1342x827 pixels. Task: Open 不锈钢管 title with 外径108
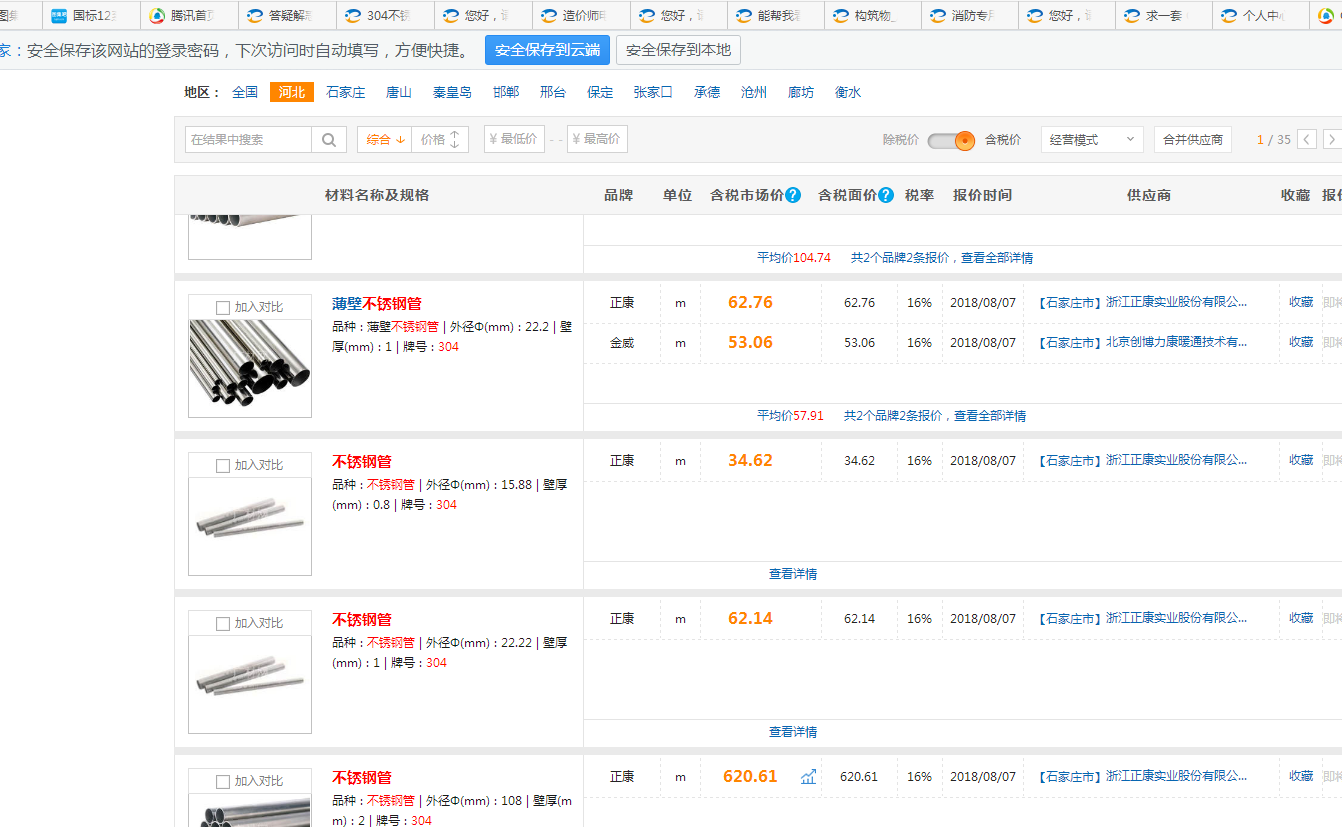[362, 778]
